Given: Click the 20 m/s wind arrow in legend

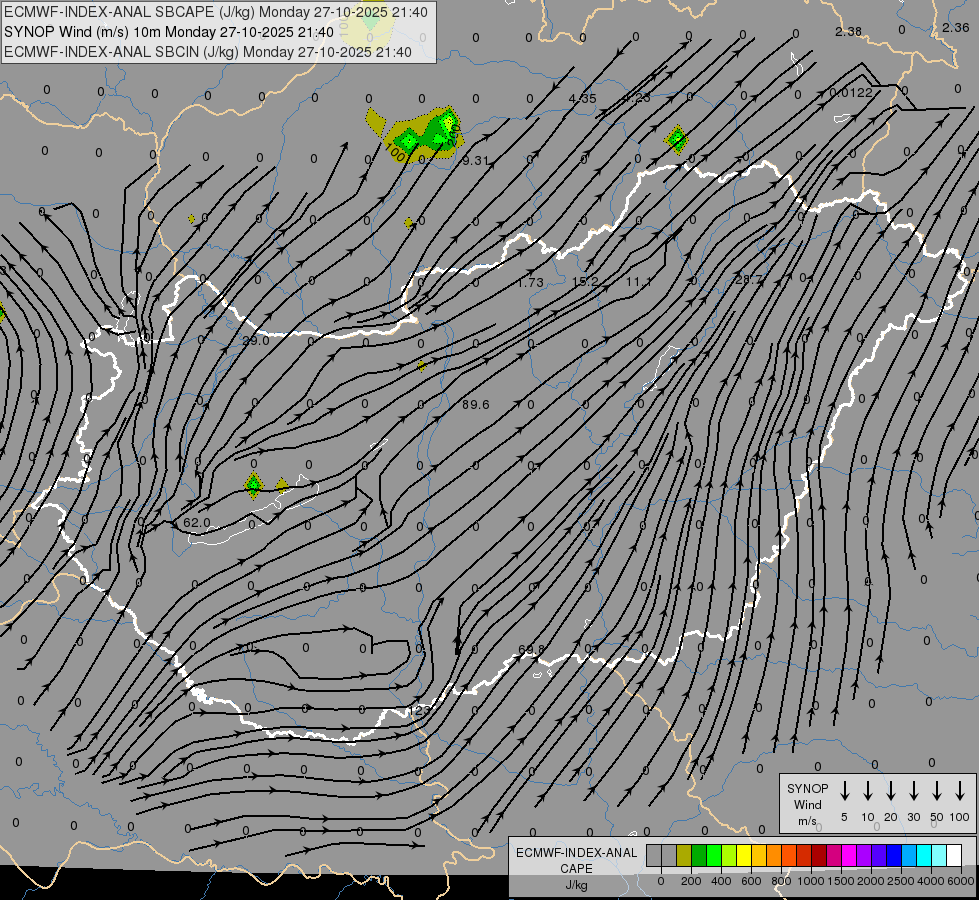Looking at the screenshot, I should [891, 791].
